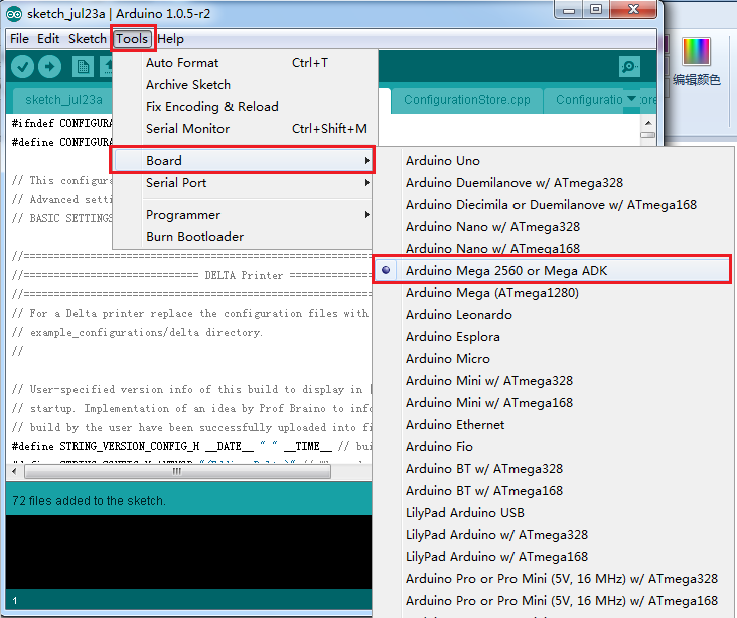Select LilyPad Arduino USB board
This screenshot has height=618, width=737.
552,513
